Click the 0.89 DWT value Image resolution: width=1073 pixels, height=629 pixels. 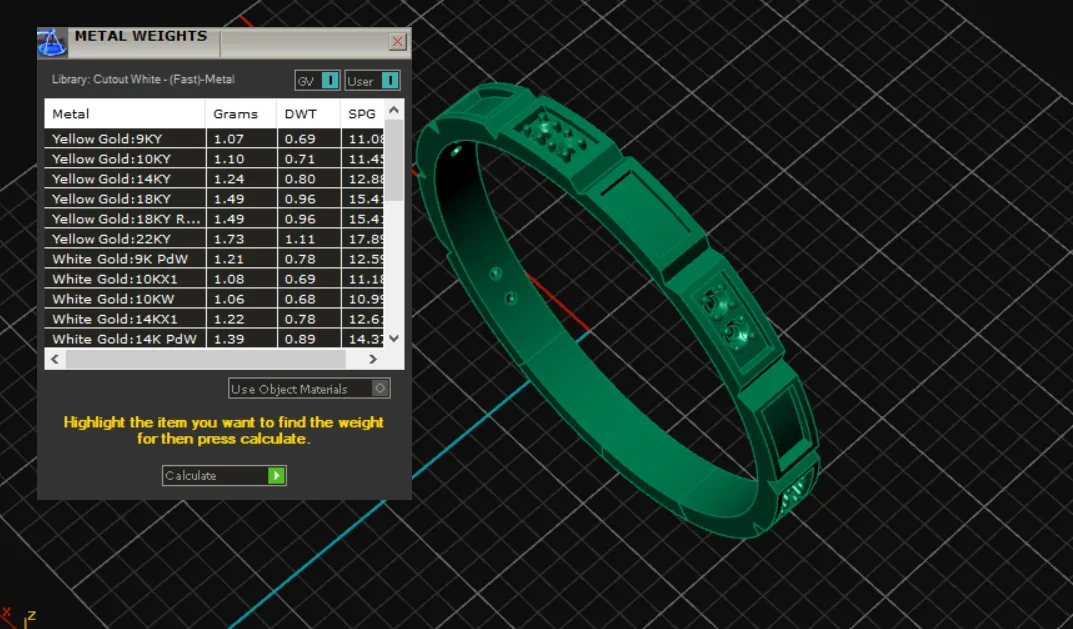coord(300,339)
